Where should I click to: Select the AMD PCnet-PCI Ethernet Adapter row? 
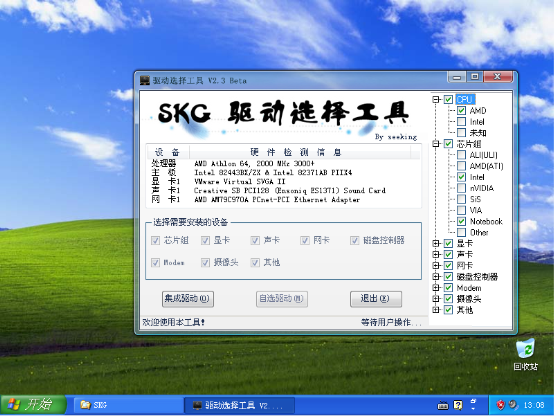[283, 200]
